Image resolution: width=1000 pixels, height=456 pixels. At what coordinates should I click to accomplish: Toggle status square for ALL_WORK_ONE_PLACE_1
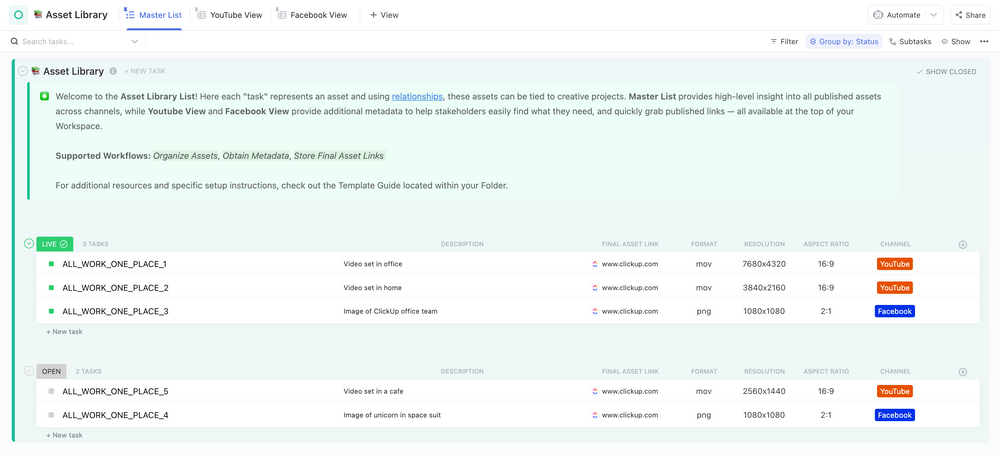tap(51, 264)
